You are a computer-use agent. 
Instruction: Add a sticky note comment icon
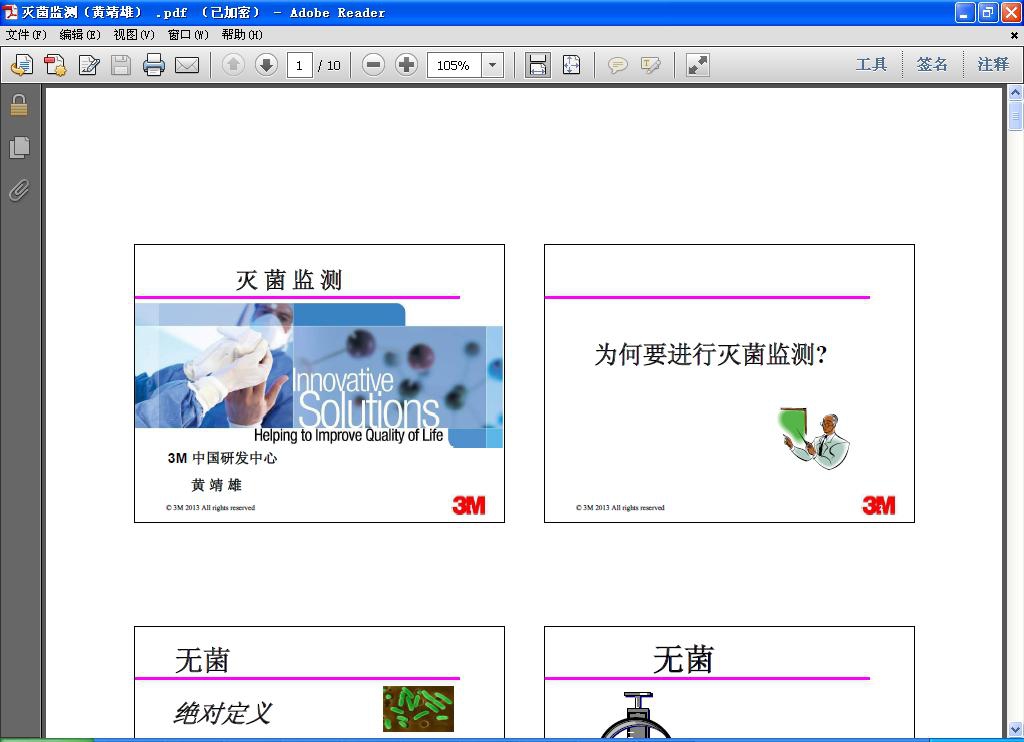point(619,64)
